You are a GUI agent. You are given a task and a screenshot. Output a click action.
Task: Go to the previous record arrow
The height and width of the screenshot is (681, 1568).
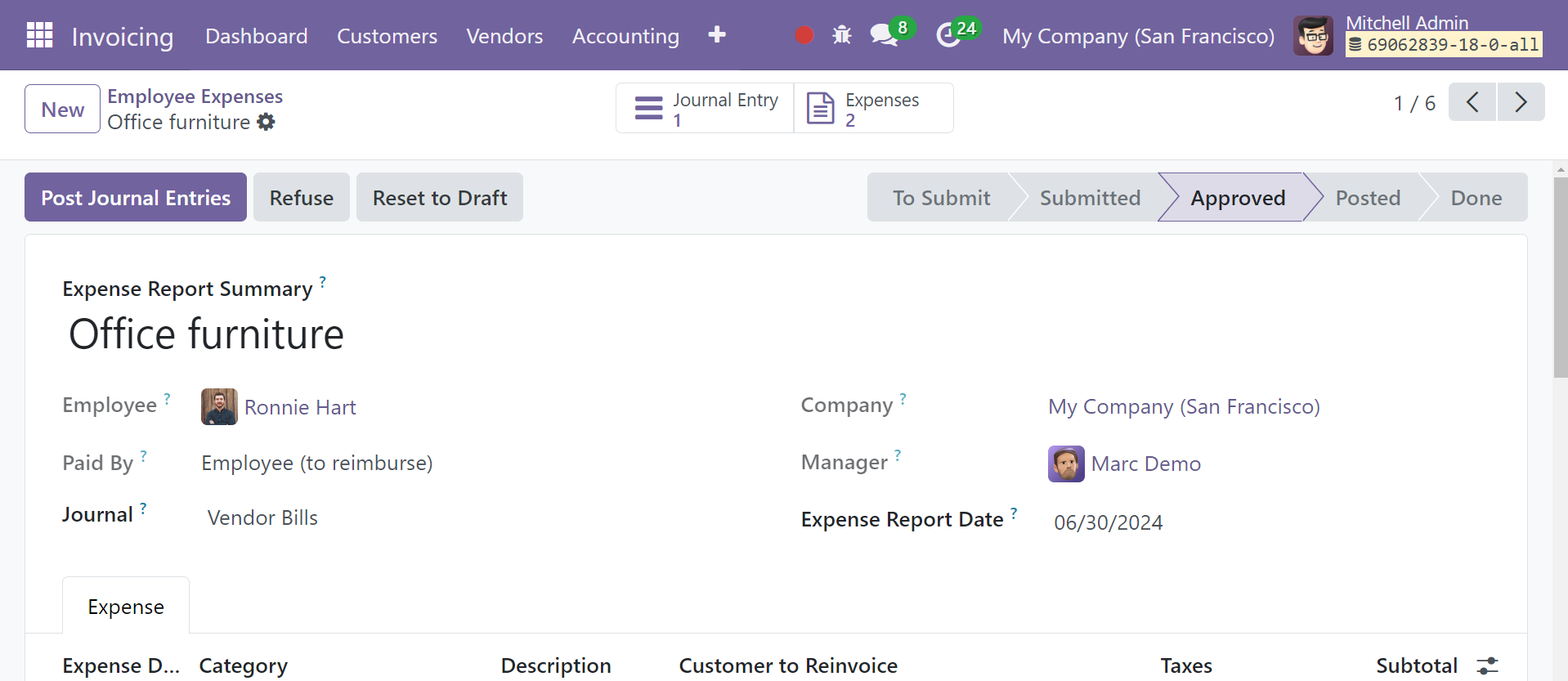point(1472,102)
